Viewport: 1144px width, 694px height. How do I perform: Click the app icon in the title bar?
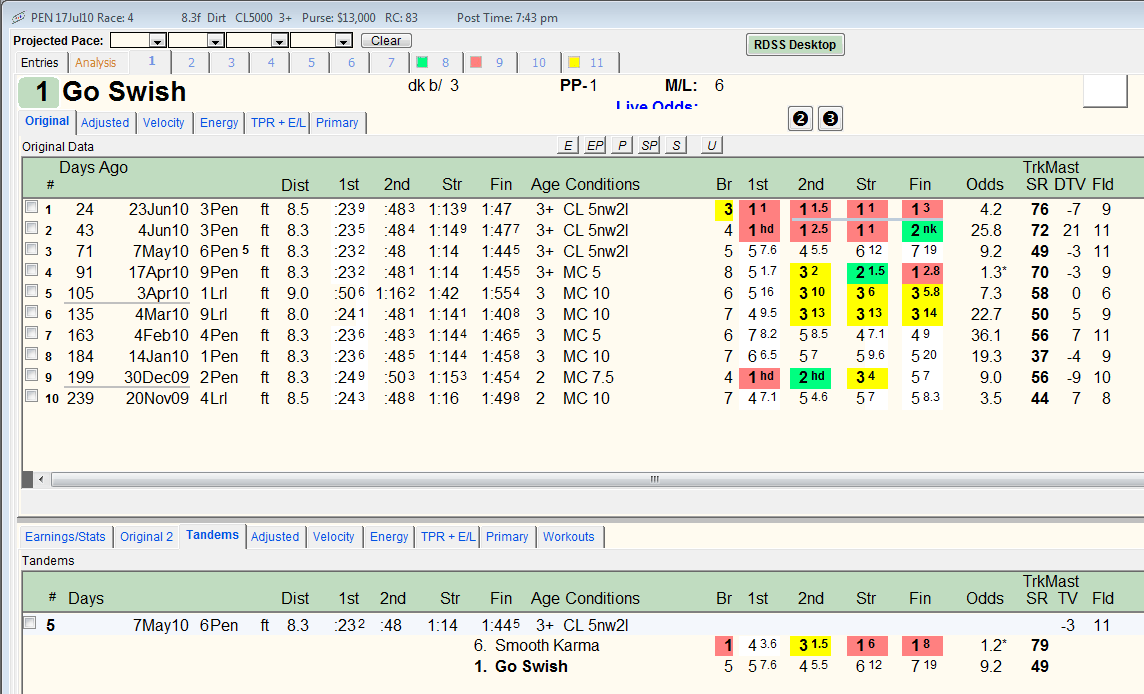18,18
